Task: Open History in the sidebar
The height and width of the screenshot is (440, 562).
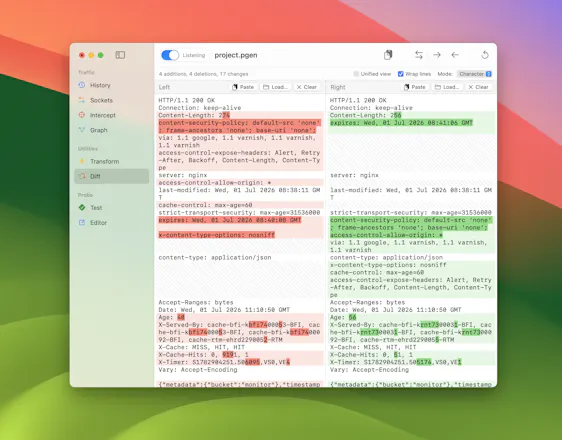Action: (112, 85)
